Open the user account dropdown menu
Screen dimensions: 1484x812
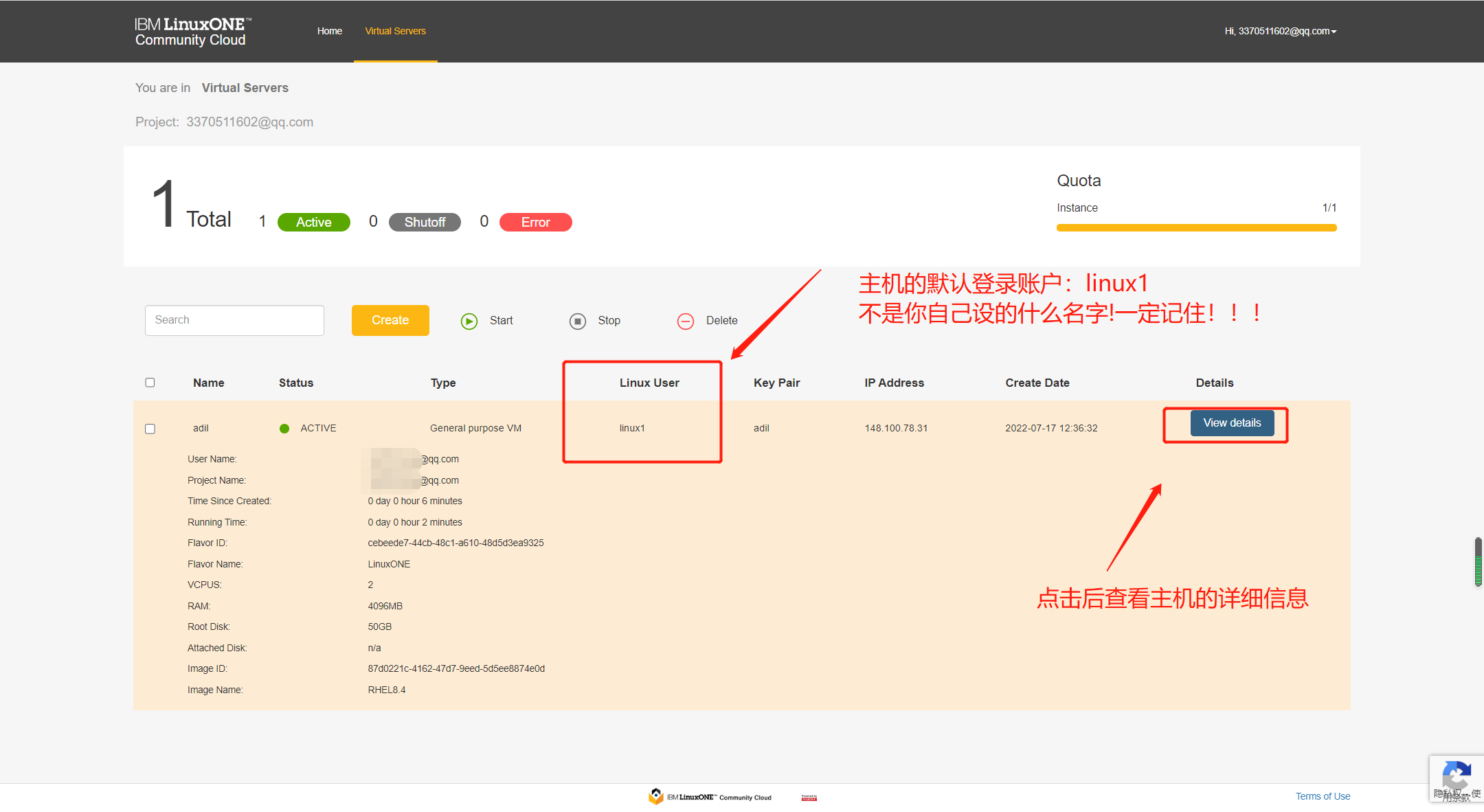(x=1280, y=32)
